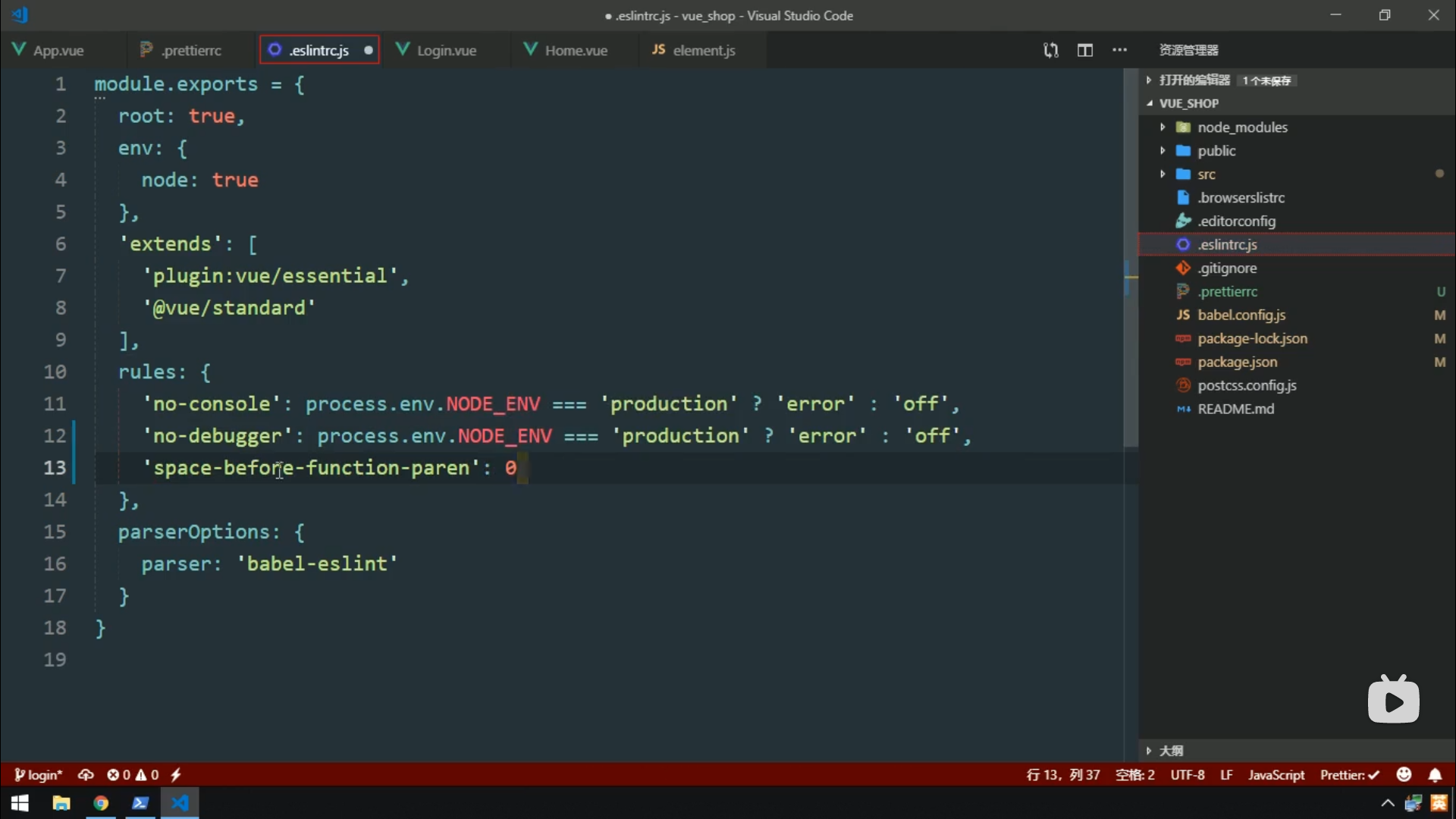The image size is (1456, 819).
Task: Open the source control compare changes icon
Action: click(x=1050, y=50)
